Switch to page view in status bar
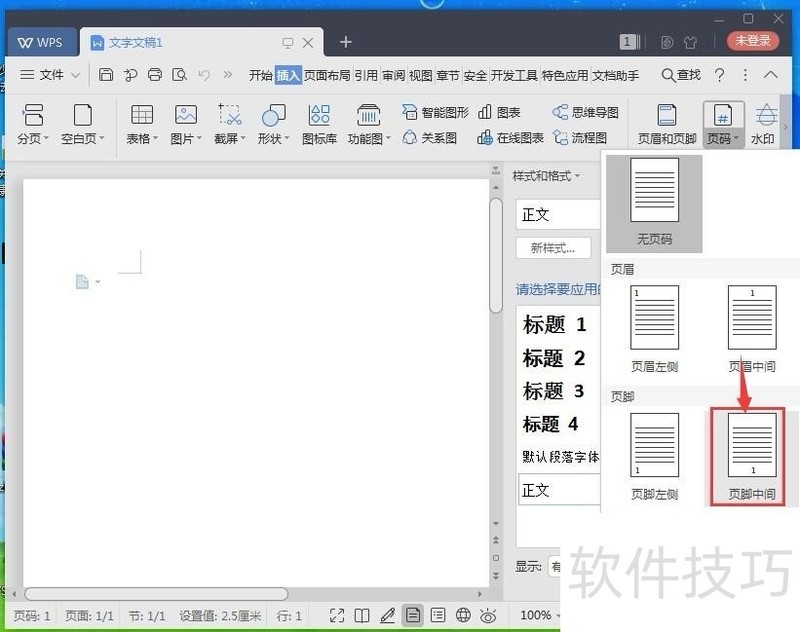The width and height of the screenshot is (800, 632). point(412,616)
